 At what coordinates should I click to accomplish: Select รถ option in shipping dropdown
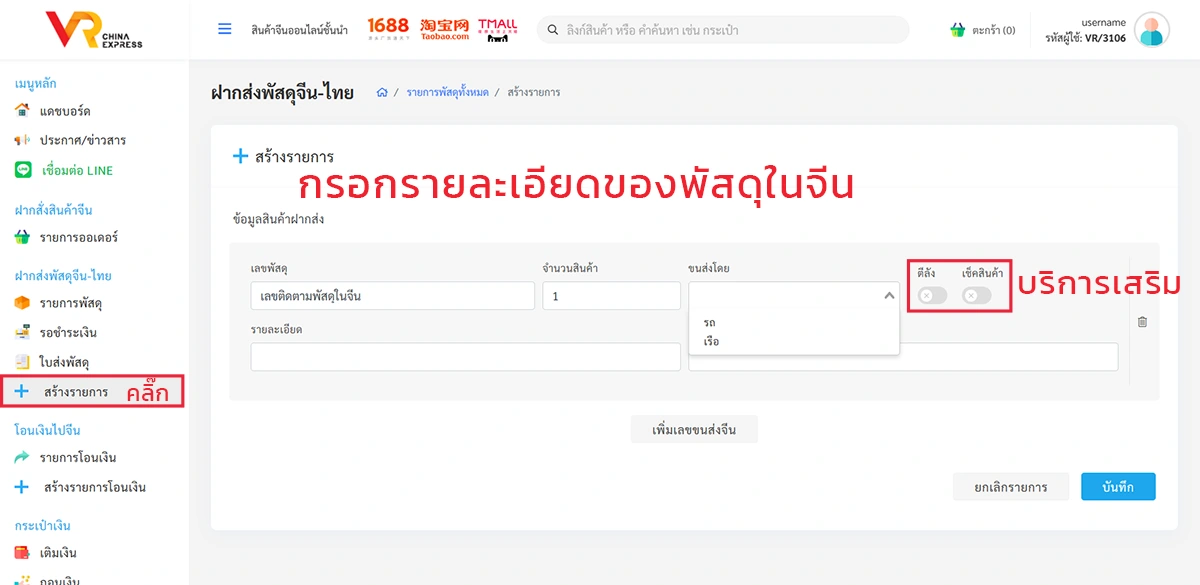pyautogui.click(x=709, y=322)
